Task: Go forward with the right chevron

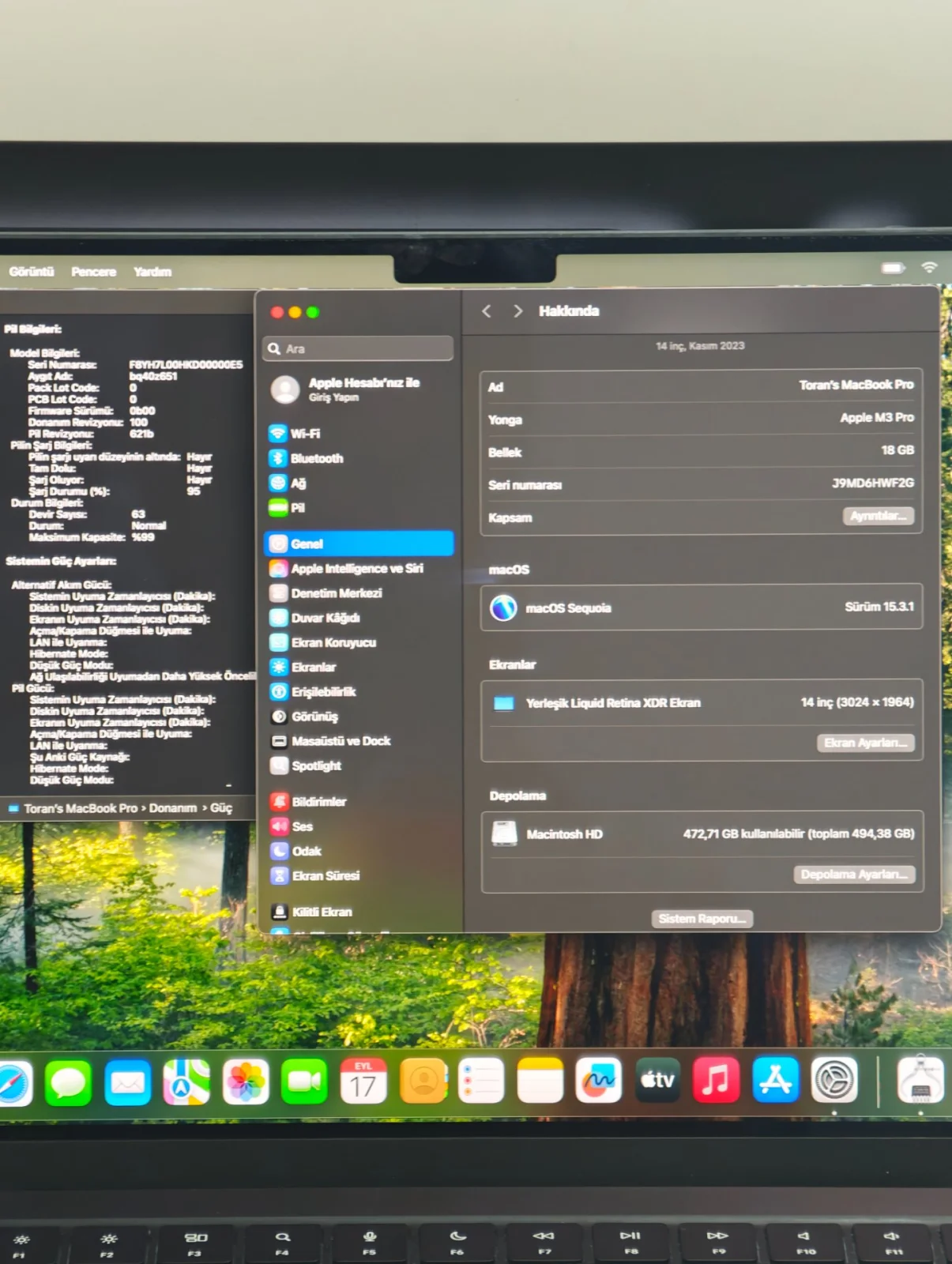Action: (517, 311)
